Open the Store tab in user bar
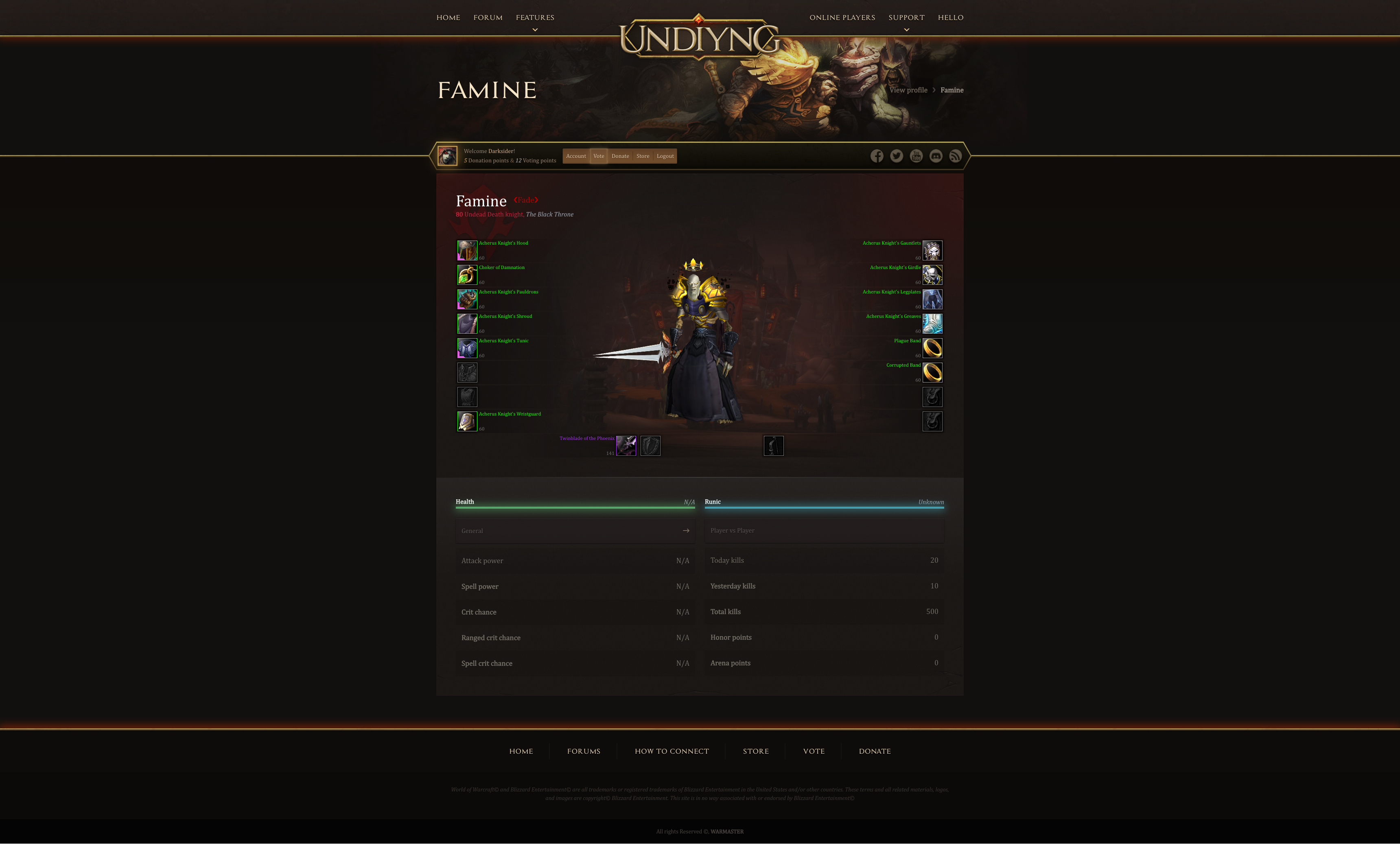 click(x=643, y=156)
